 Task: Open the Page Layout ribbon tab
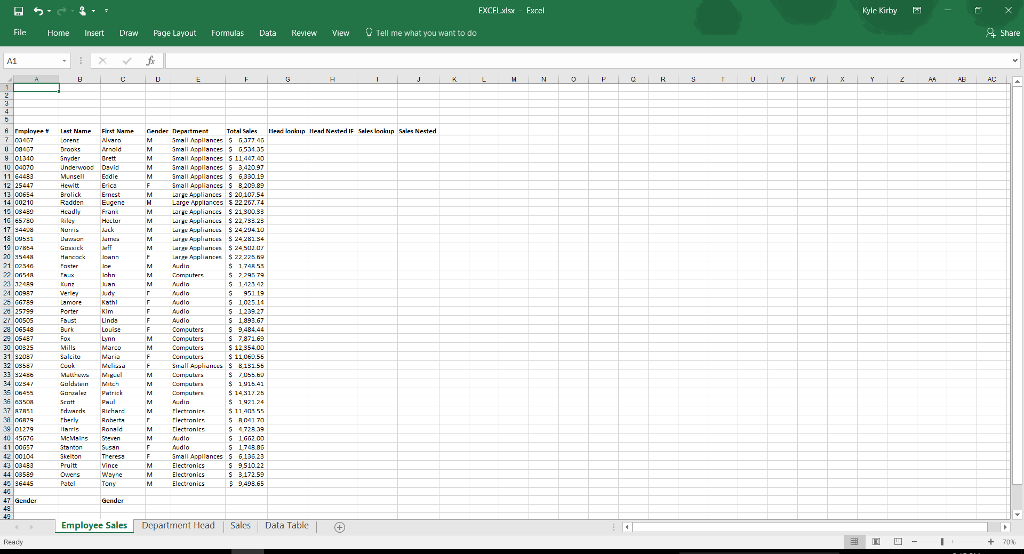point(174,33)
